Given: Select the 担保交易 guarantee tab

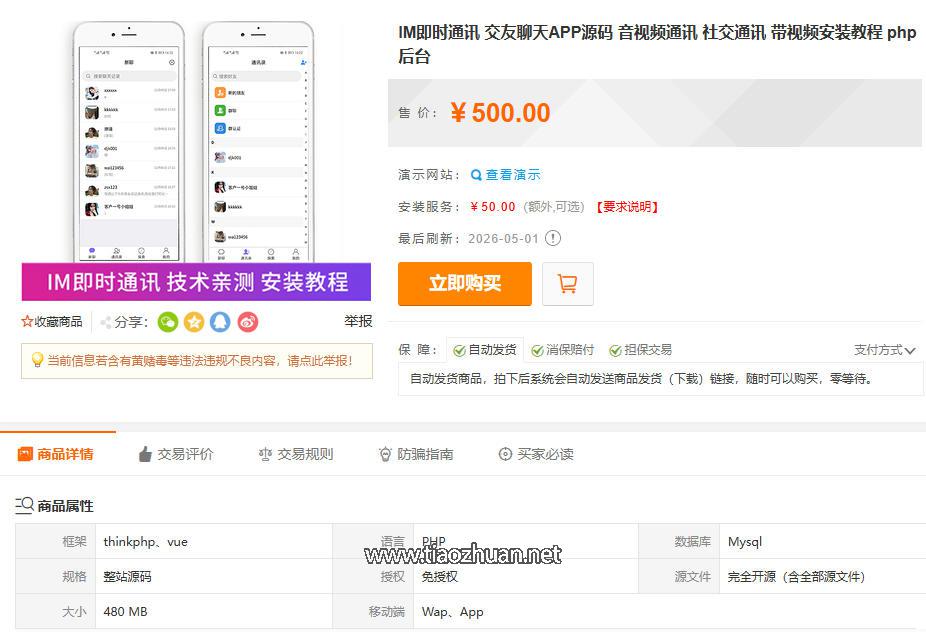Looking at the screenshot, I should [x=641, y=350].
